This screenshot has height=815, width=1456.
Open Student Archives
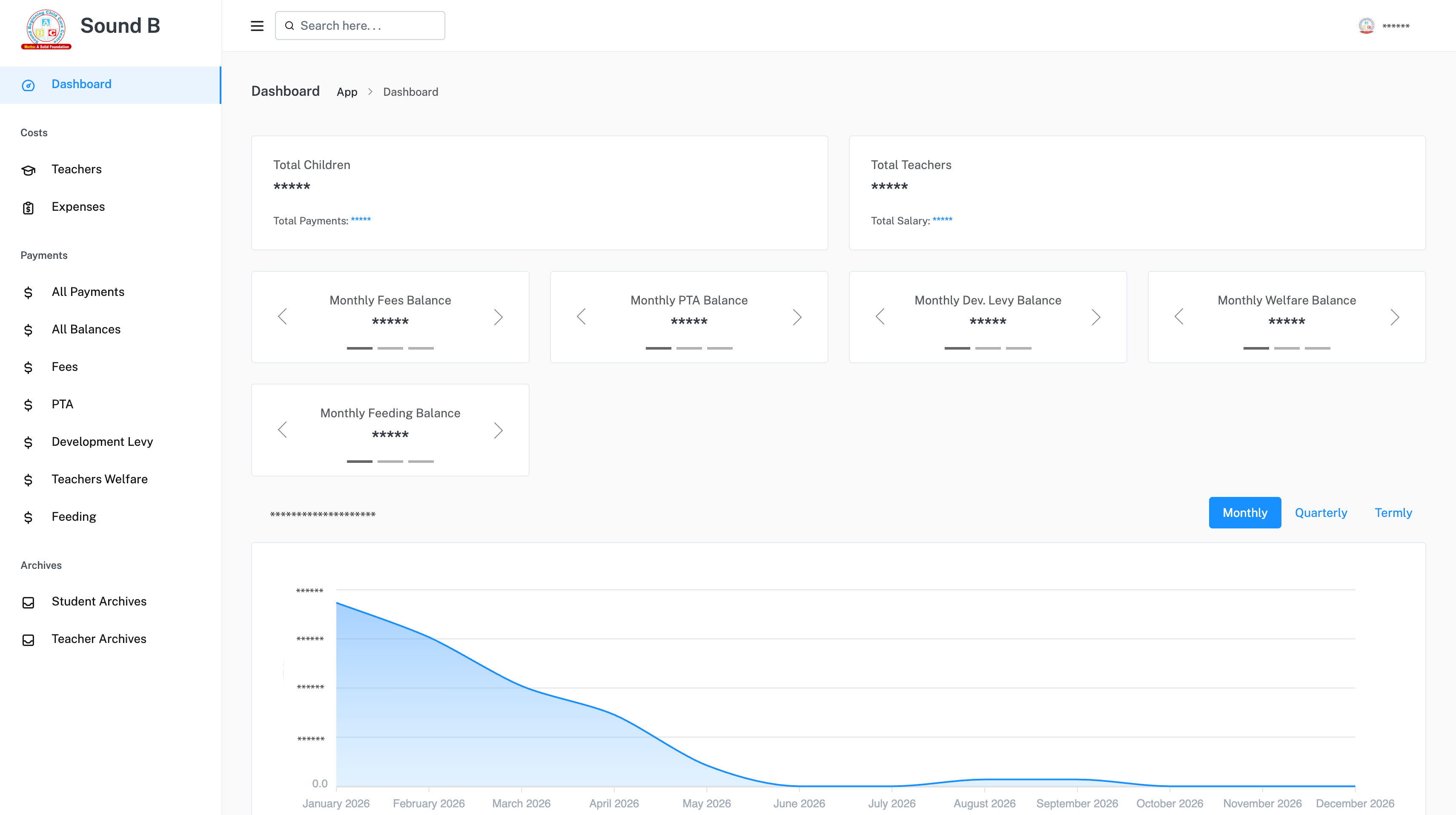111,602
